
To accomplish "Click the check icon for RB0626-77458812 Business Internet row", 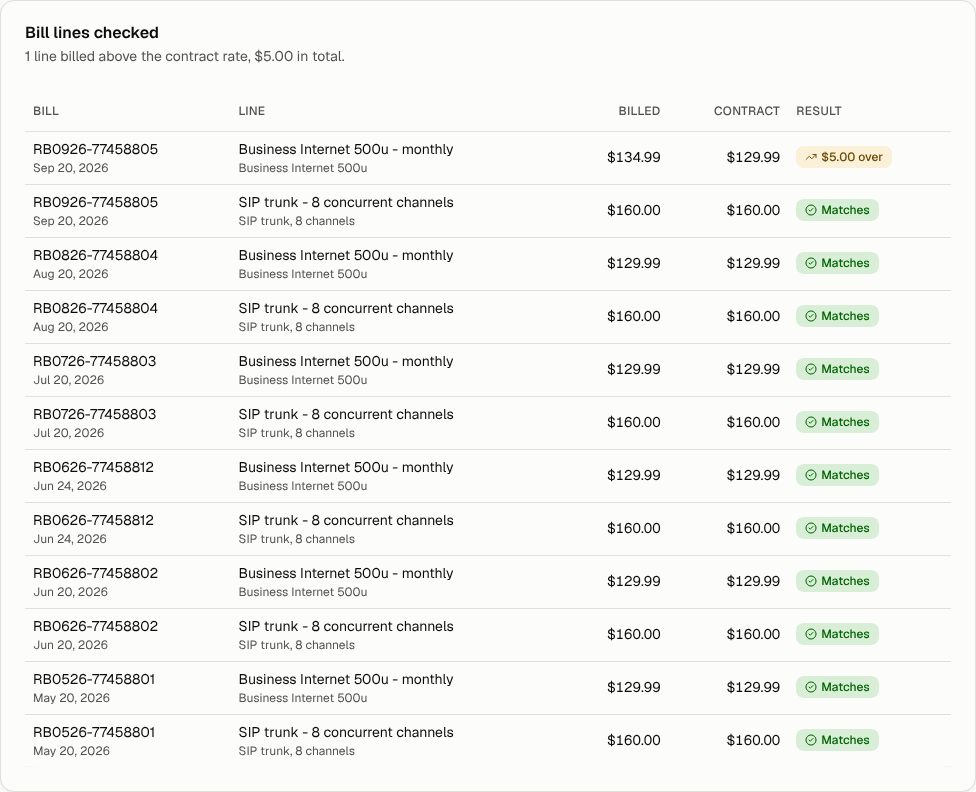I will click(x=810, y=475).
